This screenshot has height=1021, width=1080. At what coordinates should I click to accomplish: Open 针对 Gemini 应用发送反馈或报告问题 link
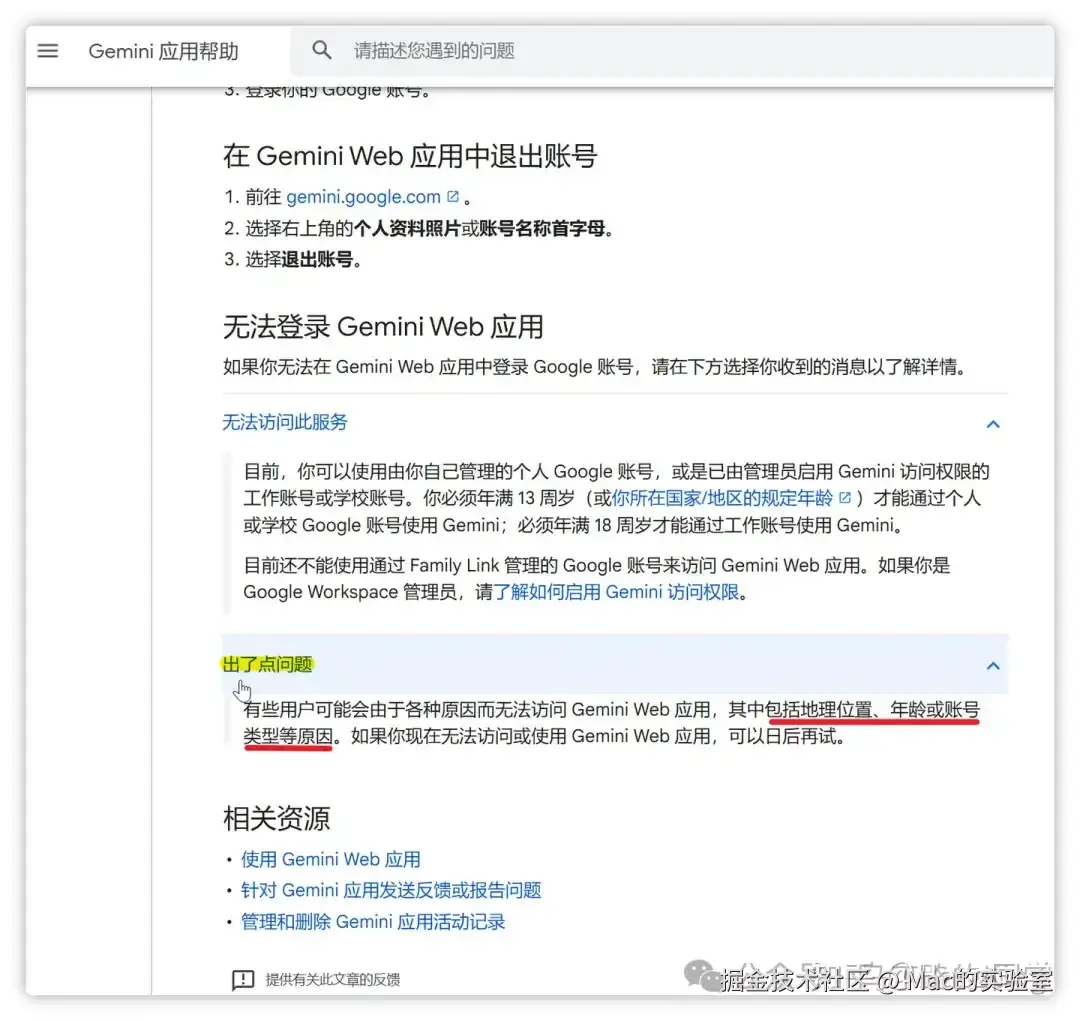[x=391, y=890]
